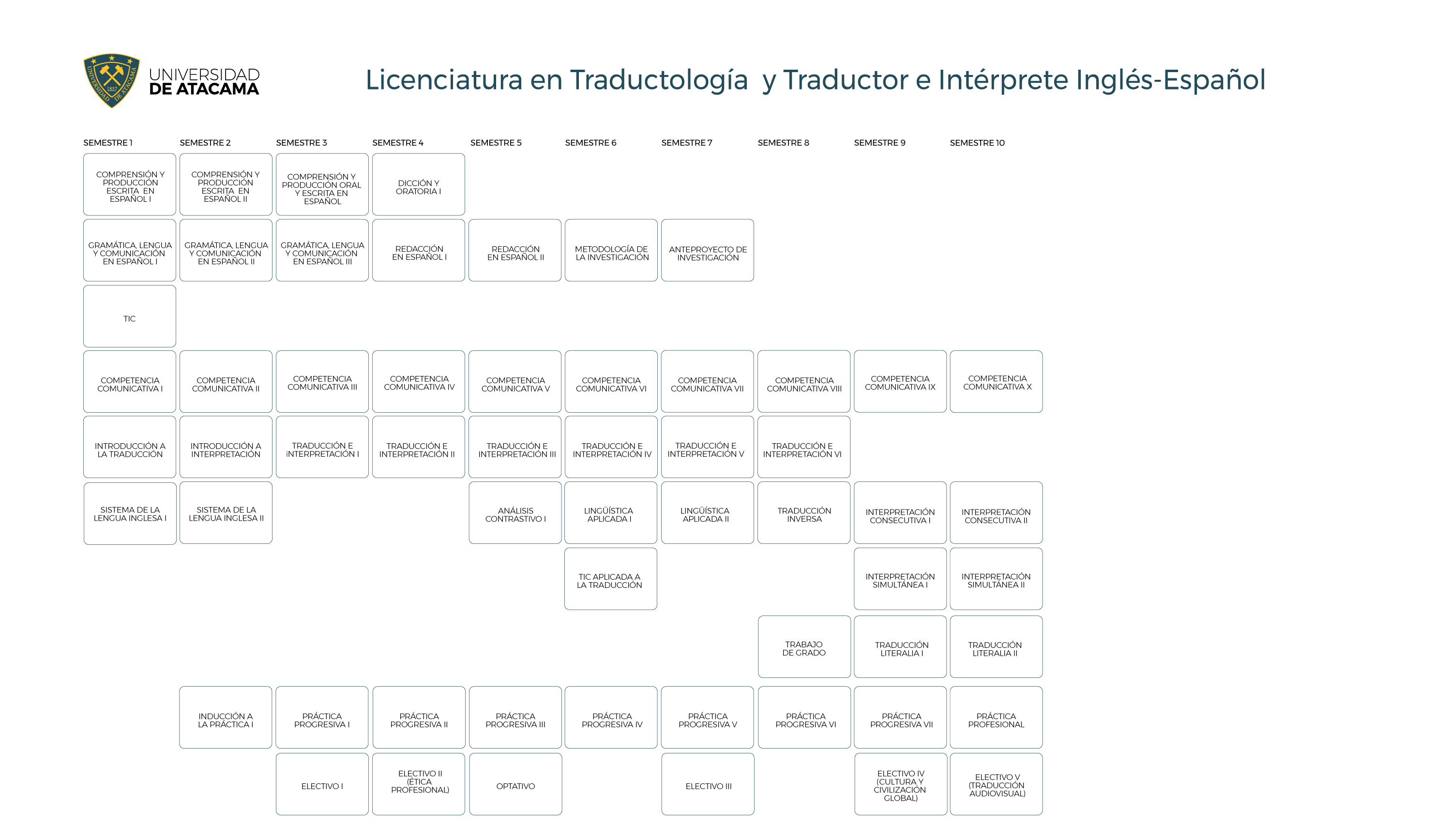Image resolution: width=1452 pixels, height=840 pixels.
Task: Click the TIC course box
Action: (130, 316)
